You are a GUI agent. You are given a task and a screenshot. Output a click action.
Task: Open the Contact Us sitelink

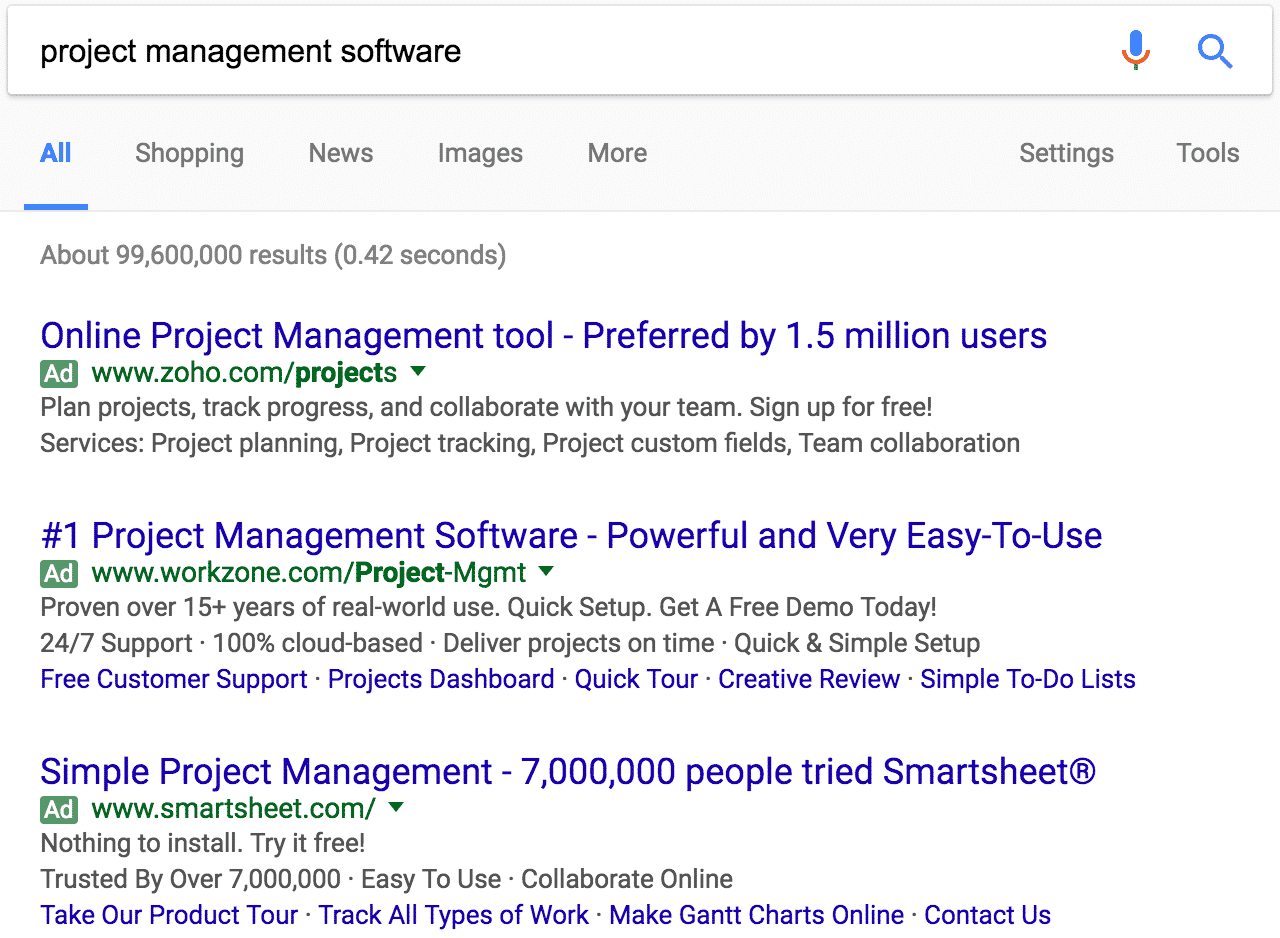point(987,915)
